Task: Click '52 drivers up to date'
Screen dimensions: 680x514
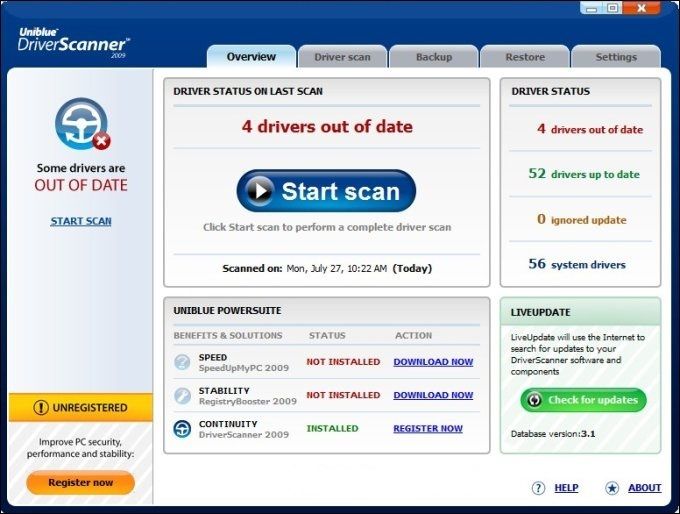Action: click(x=584, y=174)
